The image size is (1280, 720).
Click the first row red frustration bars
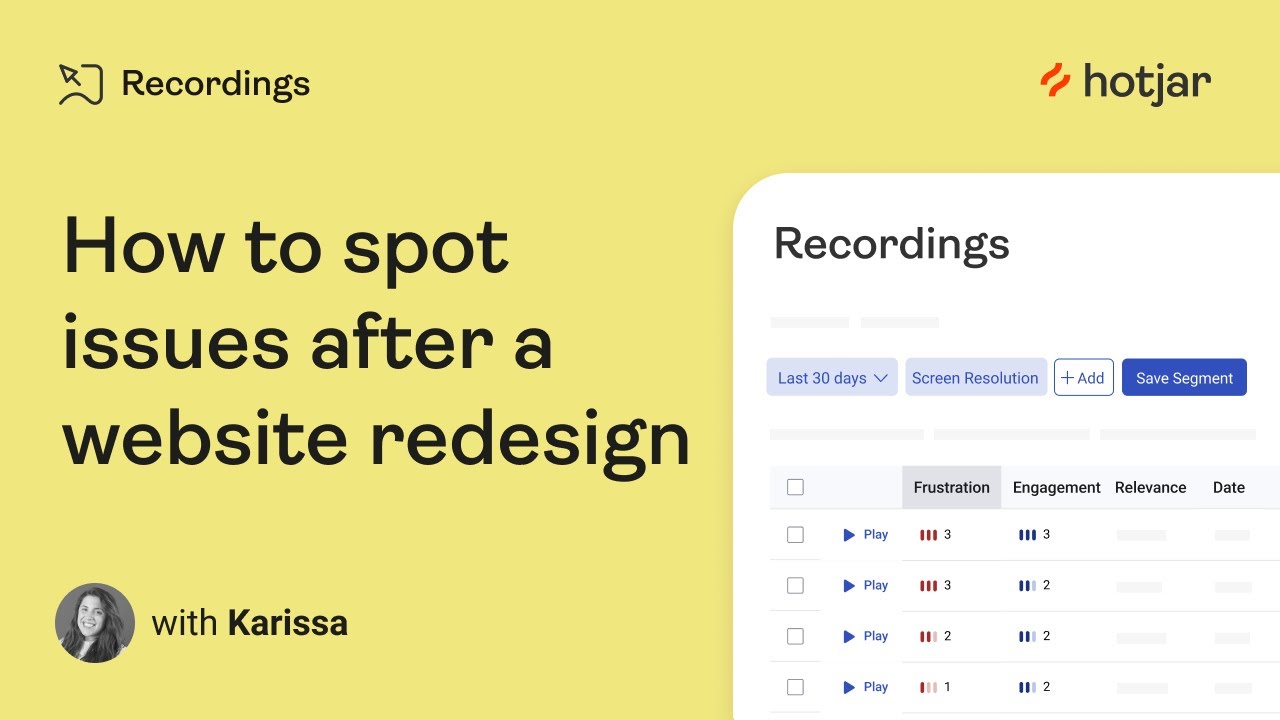point(928,535)
